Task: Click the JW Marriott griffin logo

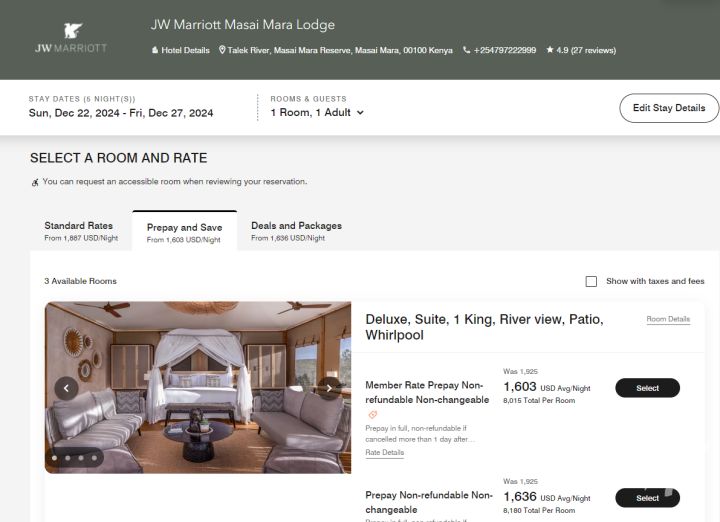Action: 70,32
